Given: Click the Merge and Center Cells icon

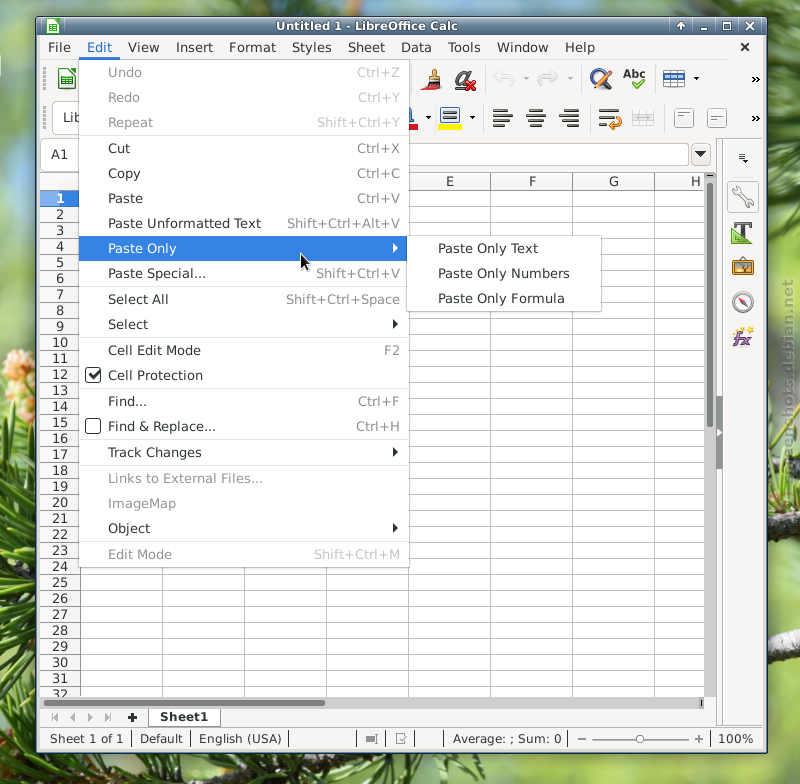Looking at the screenshot, I should click(643, 118).
